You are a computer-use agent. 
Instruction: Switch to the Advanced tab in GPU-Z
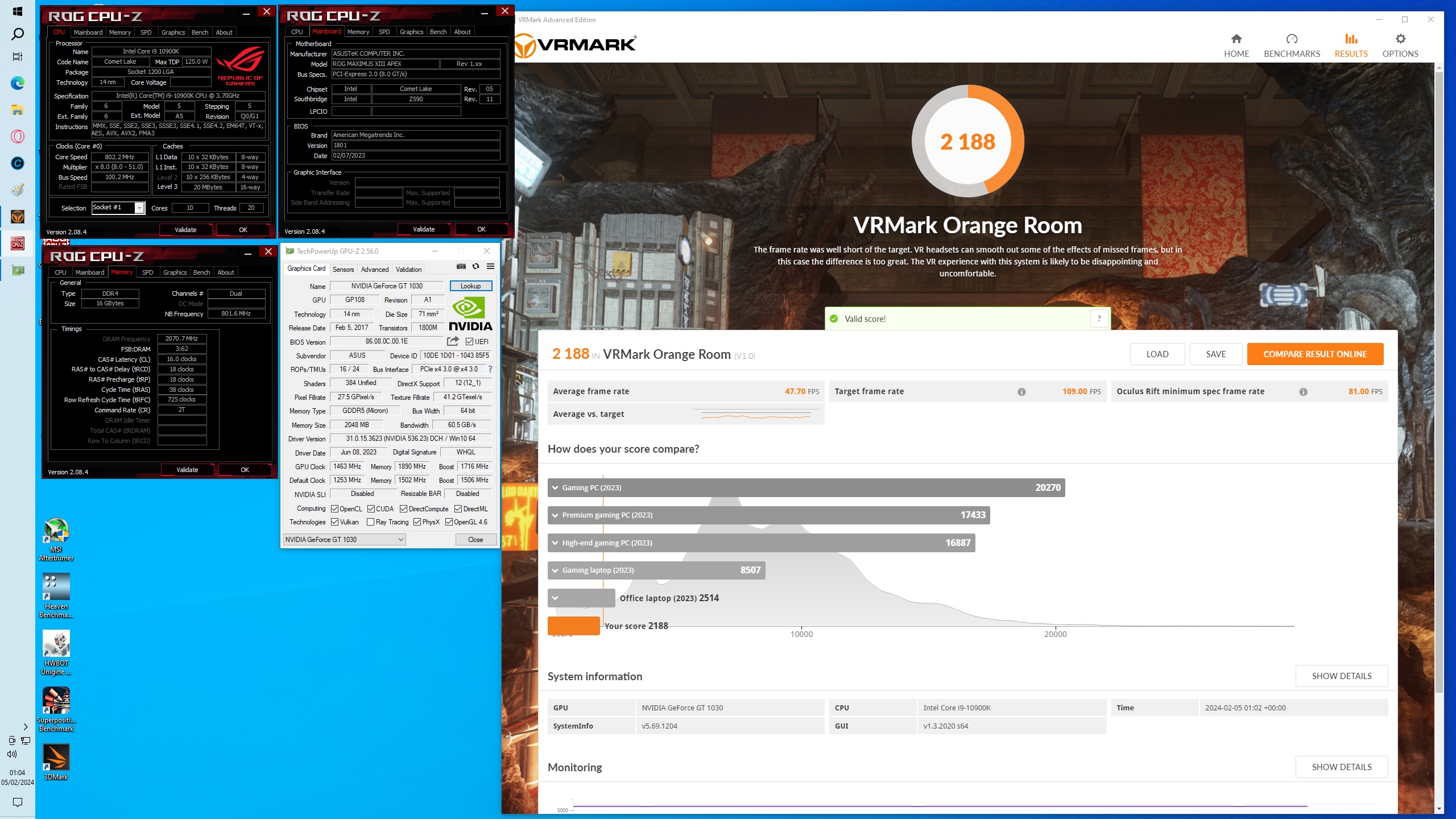click(375, 270)
